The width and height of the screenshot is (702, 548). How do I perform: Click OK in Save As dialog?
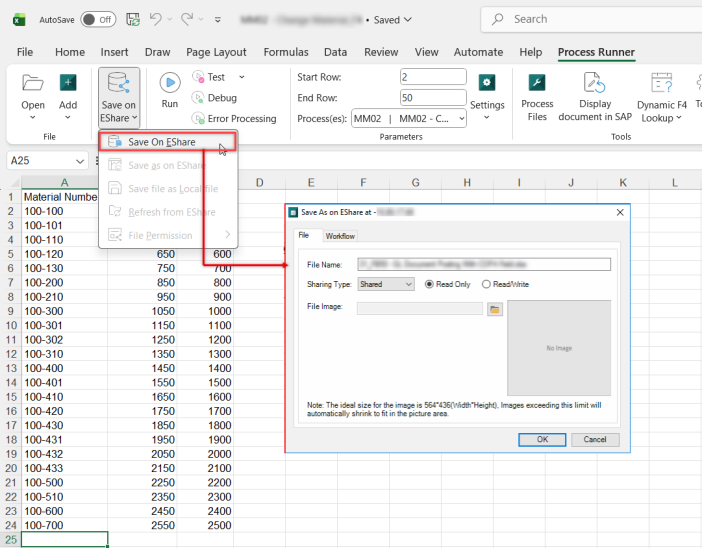click(542, 440)
